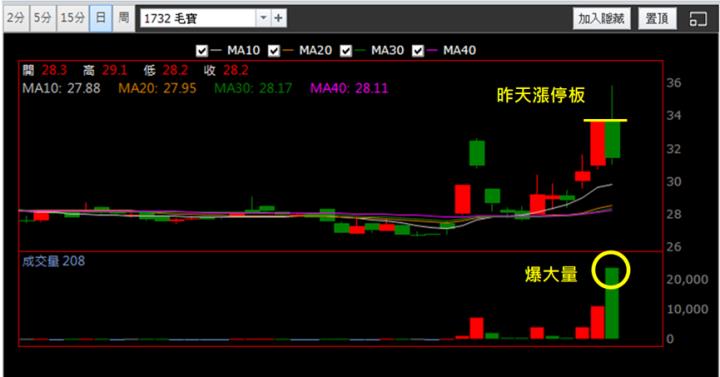Click the MA30: 28.17 value text

pyautogui.click(x=253, y=88)
